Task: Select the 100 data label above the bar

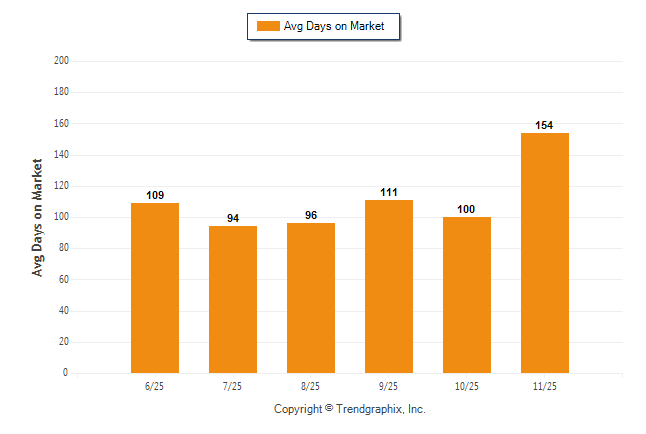Action: click(467, 210)
